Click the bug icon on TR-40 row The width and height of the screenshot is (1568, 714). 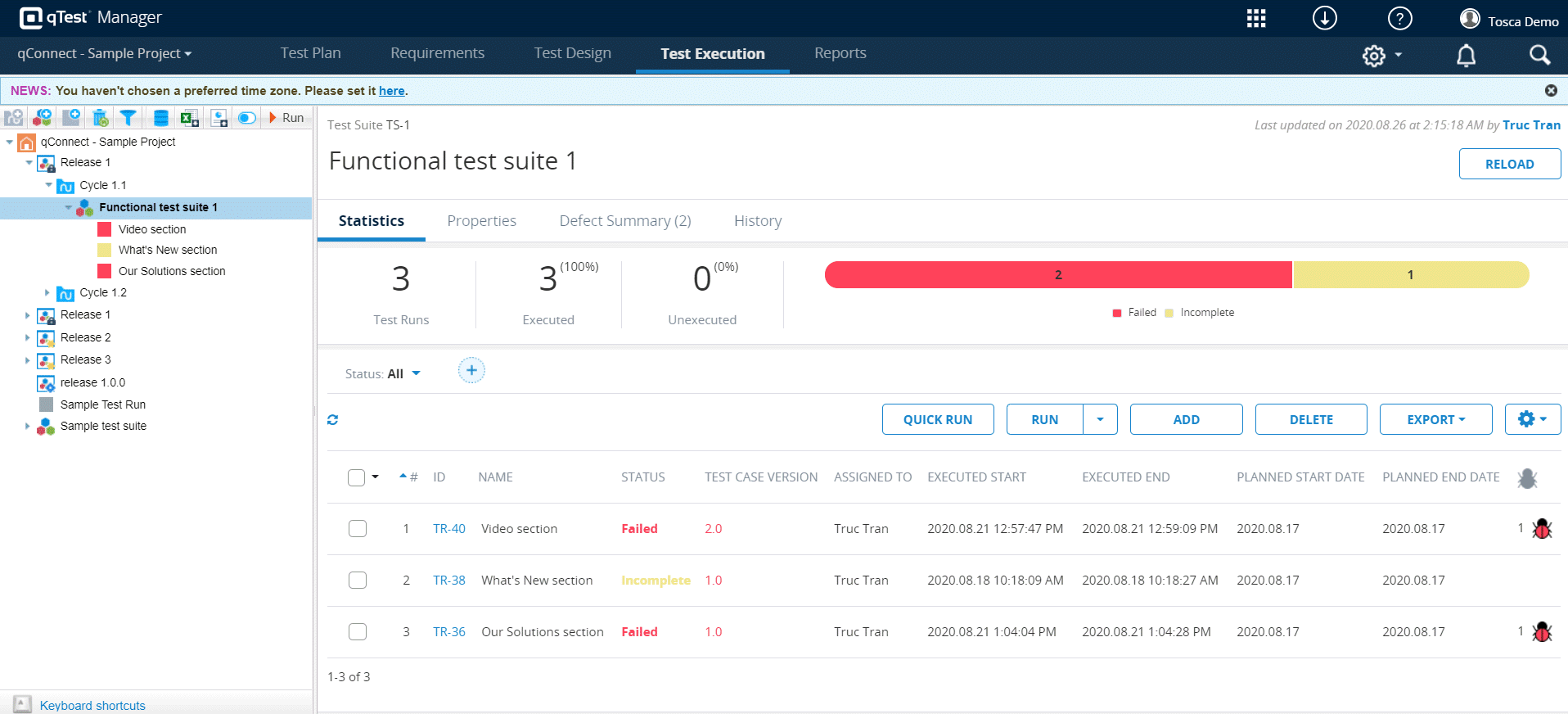click(x=1542, y=529)
